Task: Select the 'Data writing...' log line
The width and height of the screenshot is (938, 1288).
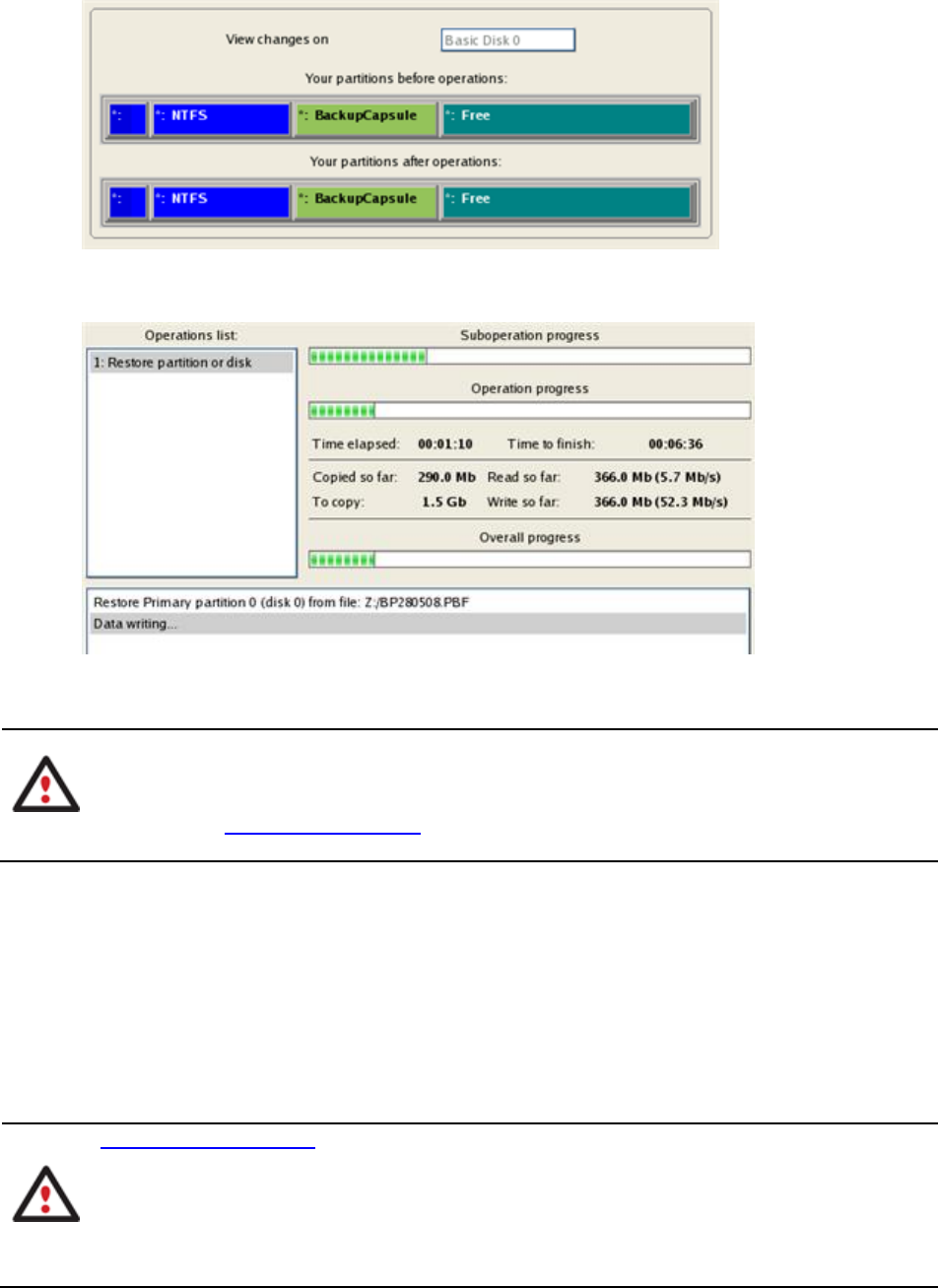Action: tap(419, 624)
